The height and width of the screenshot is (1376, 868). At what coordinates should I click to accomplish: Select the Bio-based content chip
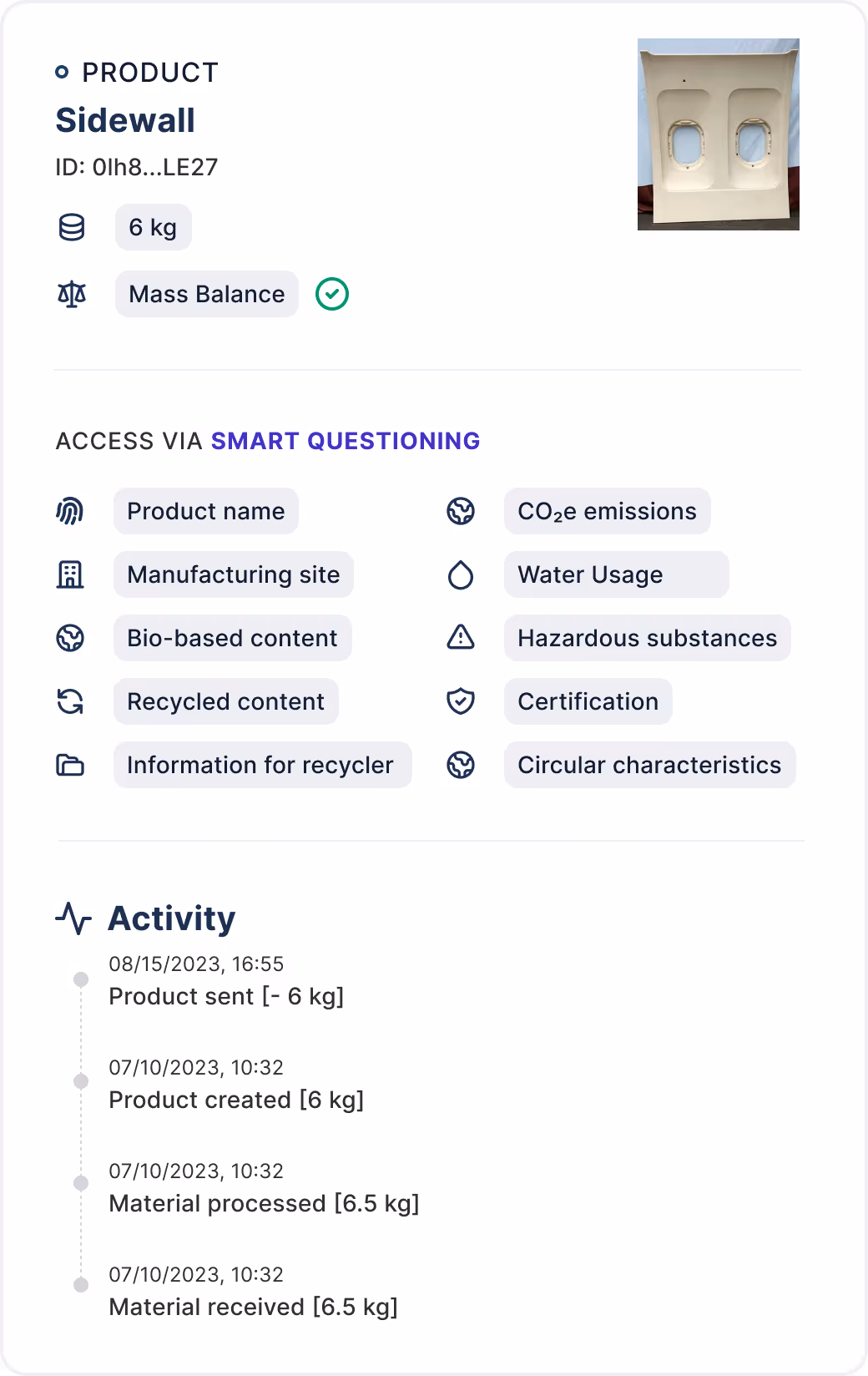(233, 638)
